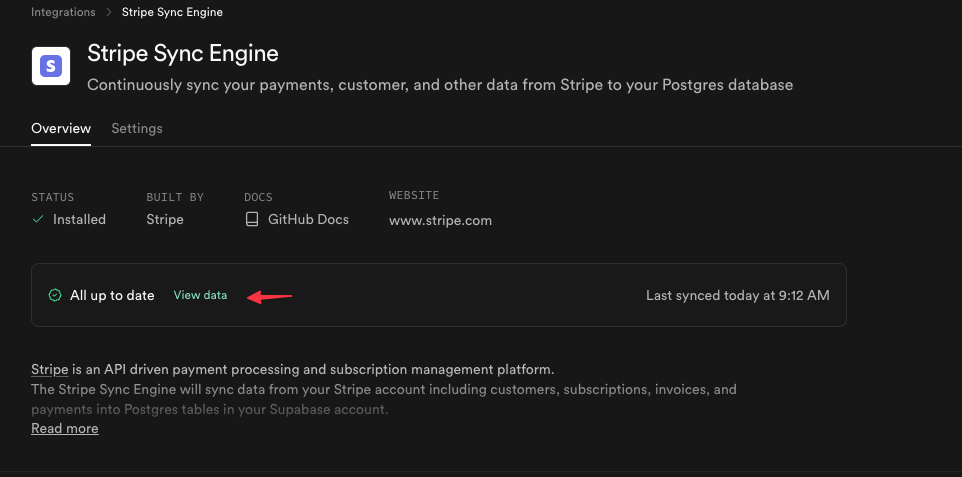Follow the underlined Stripe link in description
962x477 pixels.
(50, 369)
